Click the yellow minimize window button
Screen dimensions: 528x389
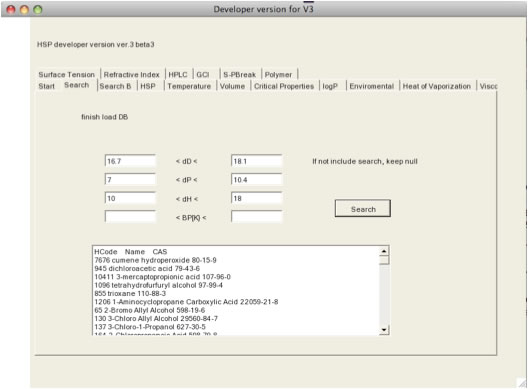(24, 9)
